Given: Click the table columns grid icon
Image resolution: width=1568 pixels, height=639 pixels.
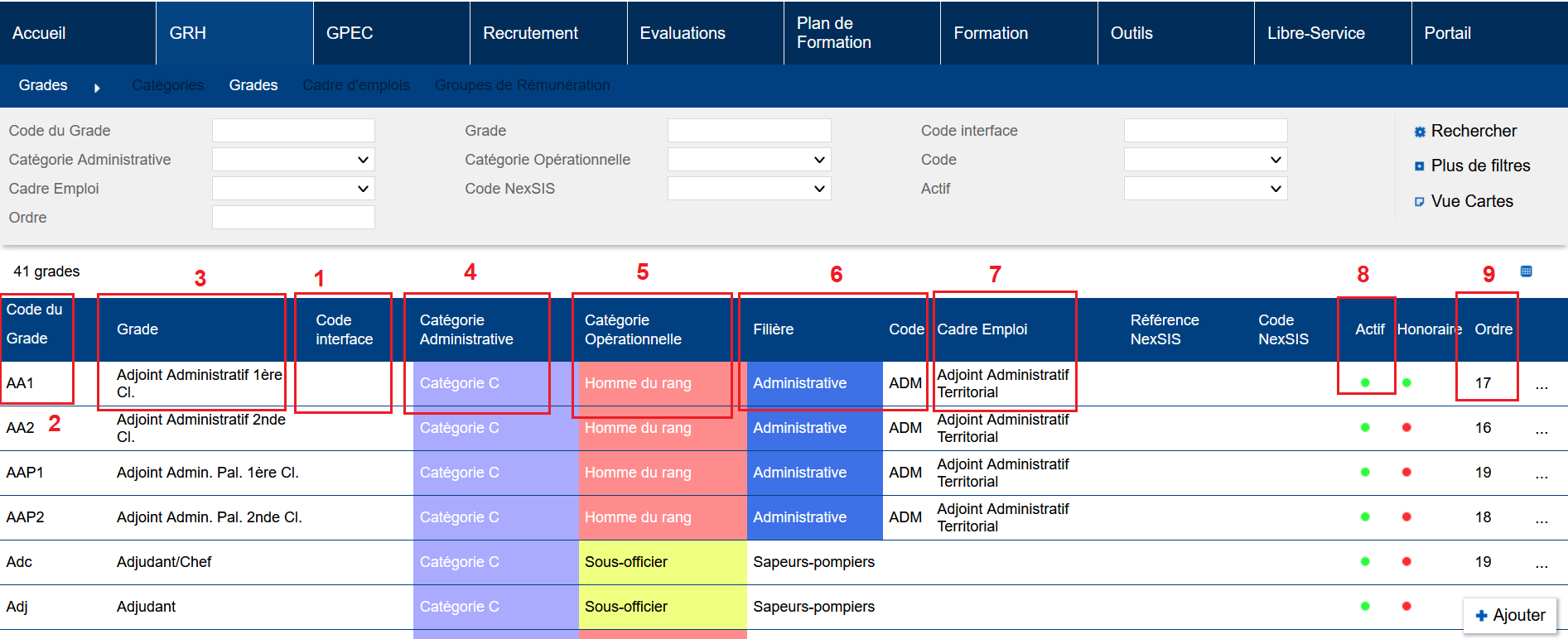Looking at the screenshot, I should click(x=1526, y=271).
